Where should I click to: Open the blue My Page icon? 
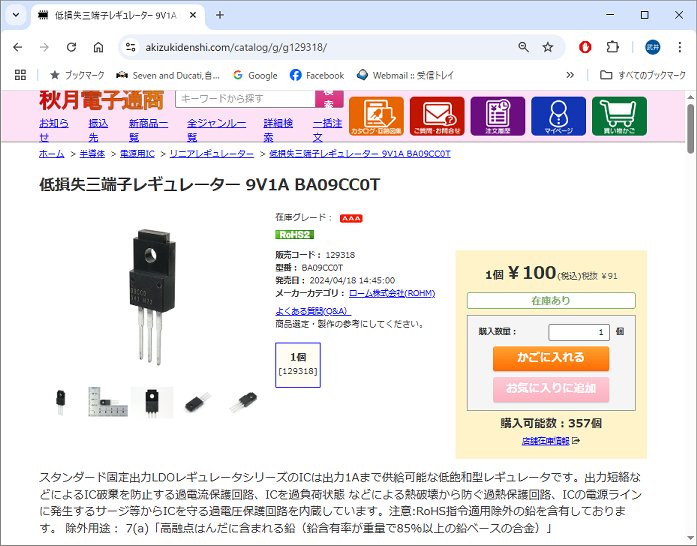coord(558,116)
